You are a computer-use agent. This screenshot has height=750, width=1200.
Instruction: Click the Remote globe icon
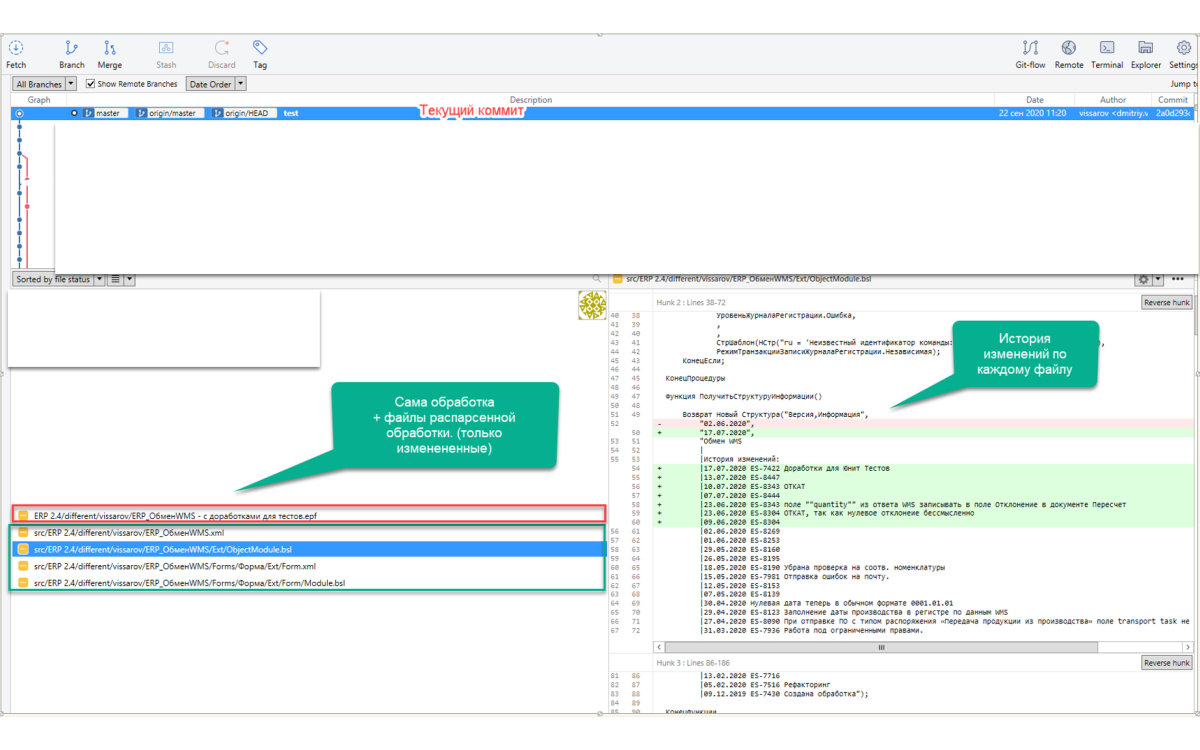click(x=1069, y=54)
